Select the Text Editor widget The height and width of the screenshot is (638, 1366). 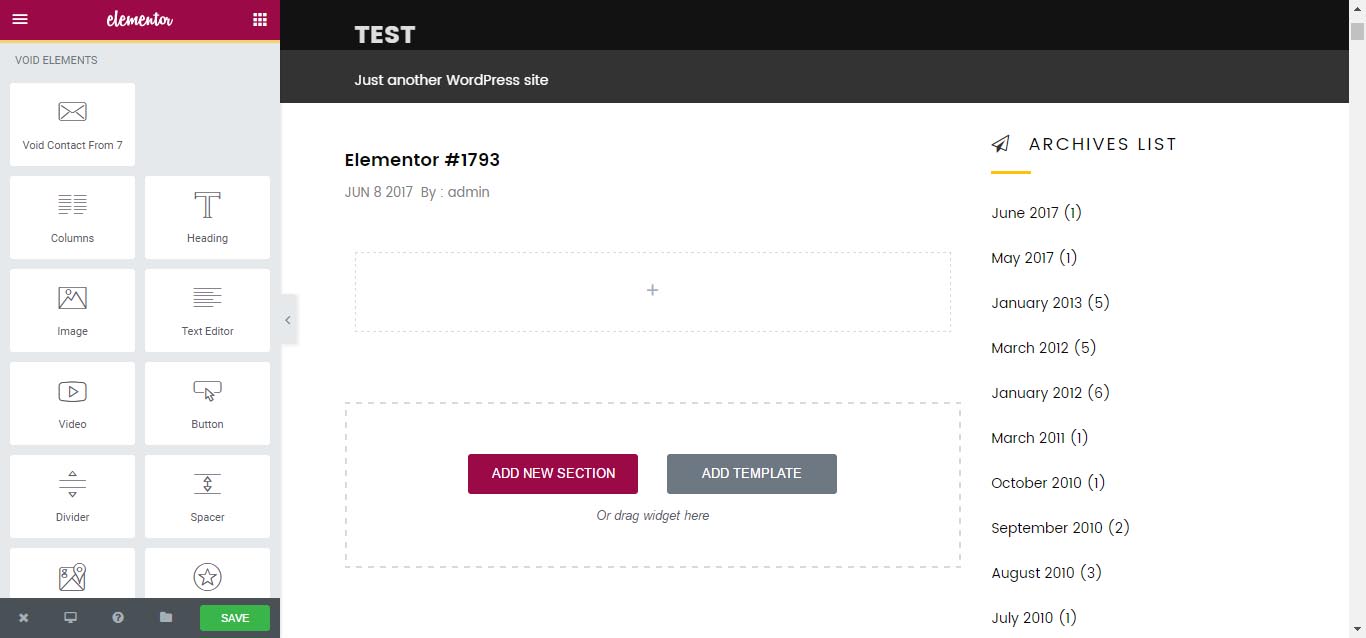207,310
